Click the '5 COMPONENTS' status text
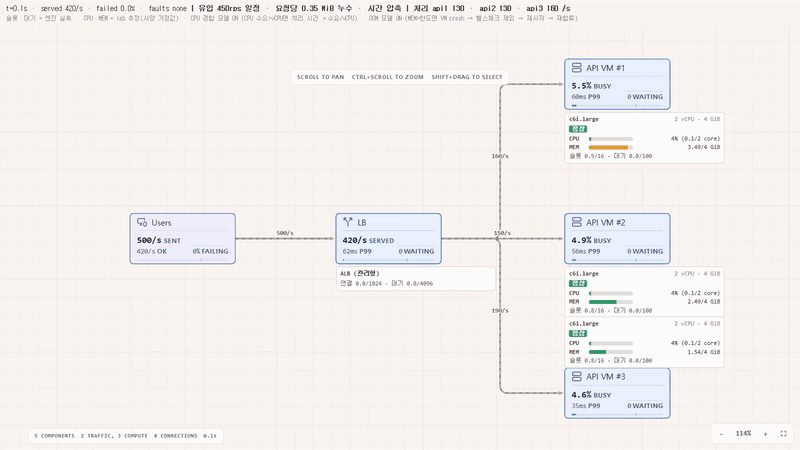The height and width of the screenshot is (450, 800). point(54,436)
